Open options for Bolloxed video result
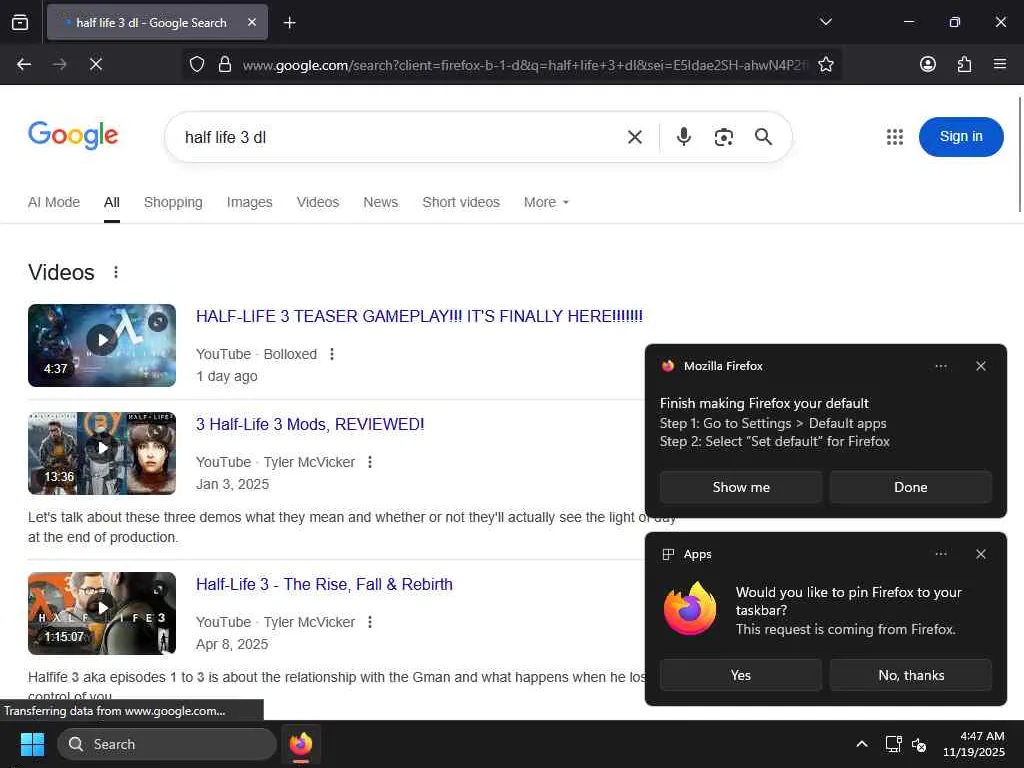This screenshot has height=768, width=1024. tap(332, 354)
